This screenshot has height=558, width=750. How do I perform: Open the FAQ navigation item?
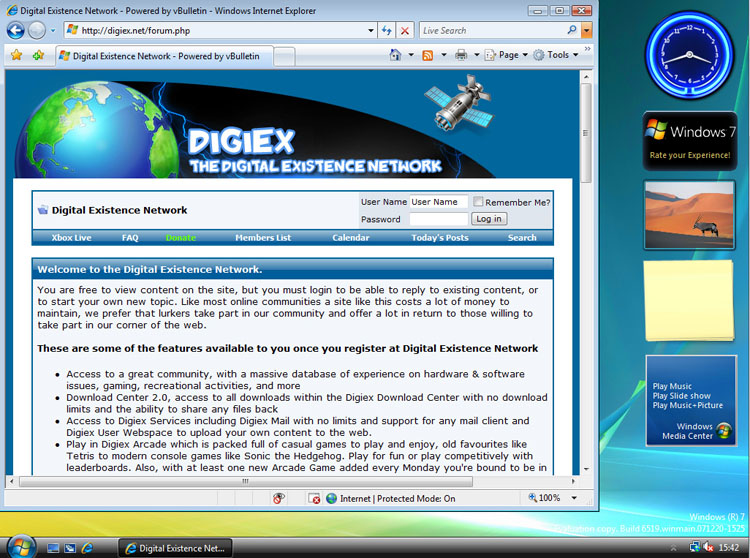(130, 238)
